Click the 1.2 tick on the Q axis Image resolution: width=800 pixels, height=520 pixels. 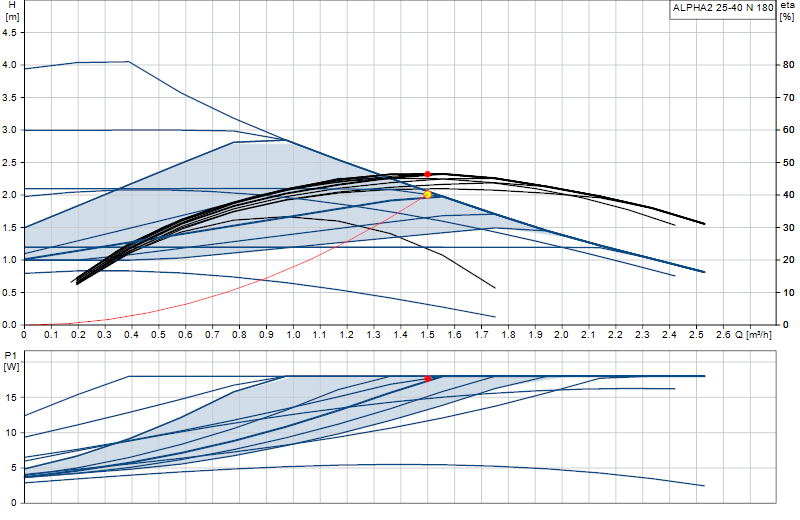tap(347, 335)
